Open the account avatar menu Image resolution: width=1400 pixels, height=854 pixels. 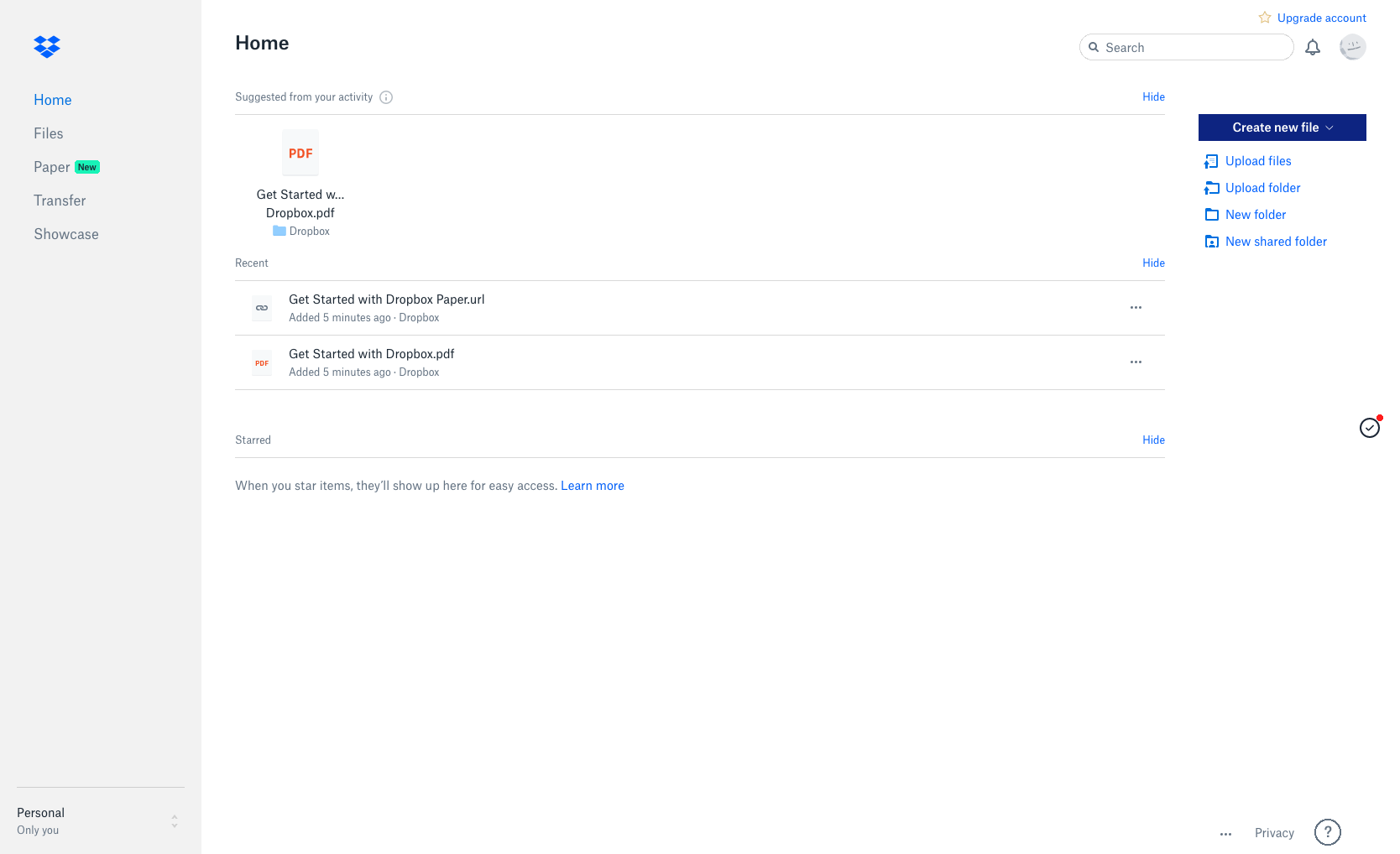tap(1352, 47)
